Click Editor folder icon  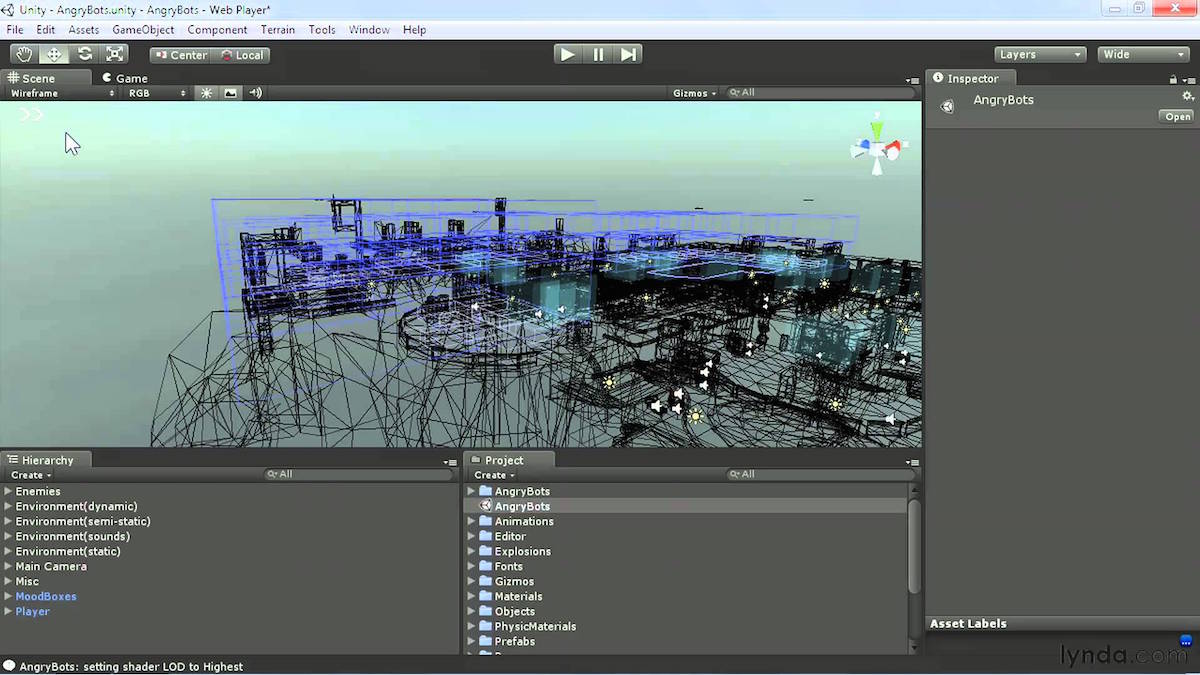486,536
